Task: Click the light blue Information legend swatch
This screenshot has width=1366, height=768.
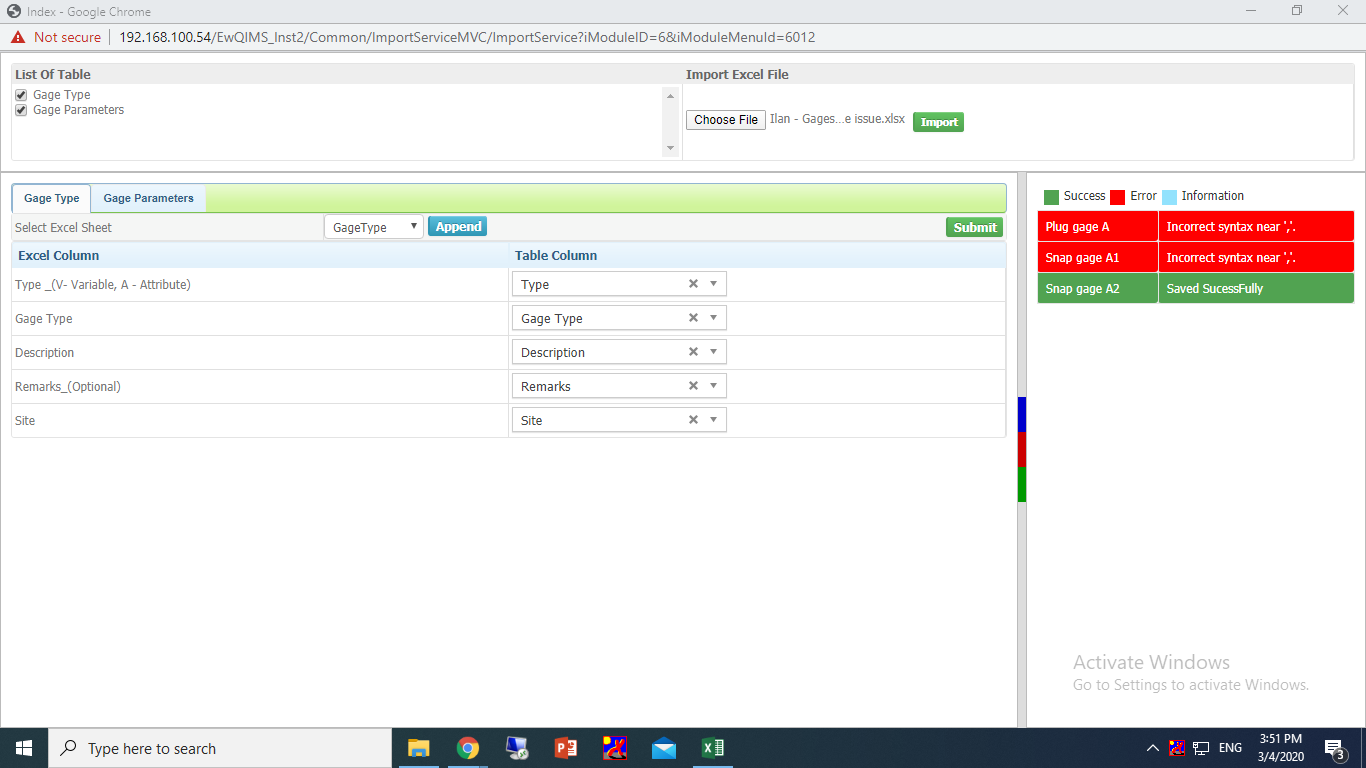Action: point(1170,197)
